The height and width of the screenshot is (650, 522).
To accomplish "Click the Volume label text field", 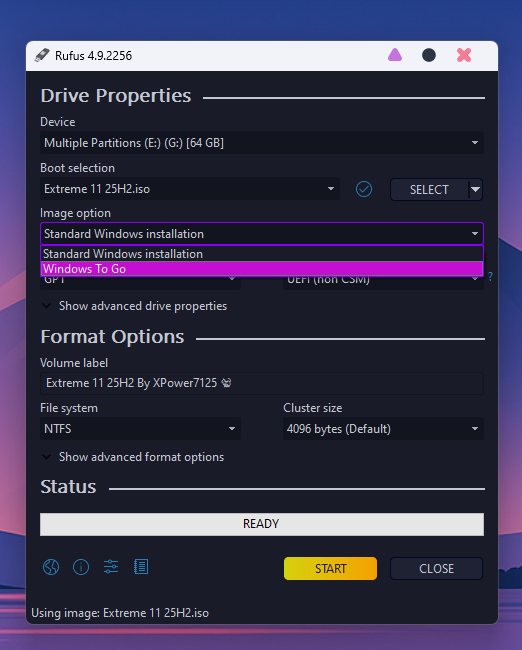I will (x=262, y=383).
